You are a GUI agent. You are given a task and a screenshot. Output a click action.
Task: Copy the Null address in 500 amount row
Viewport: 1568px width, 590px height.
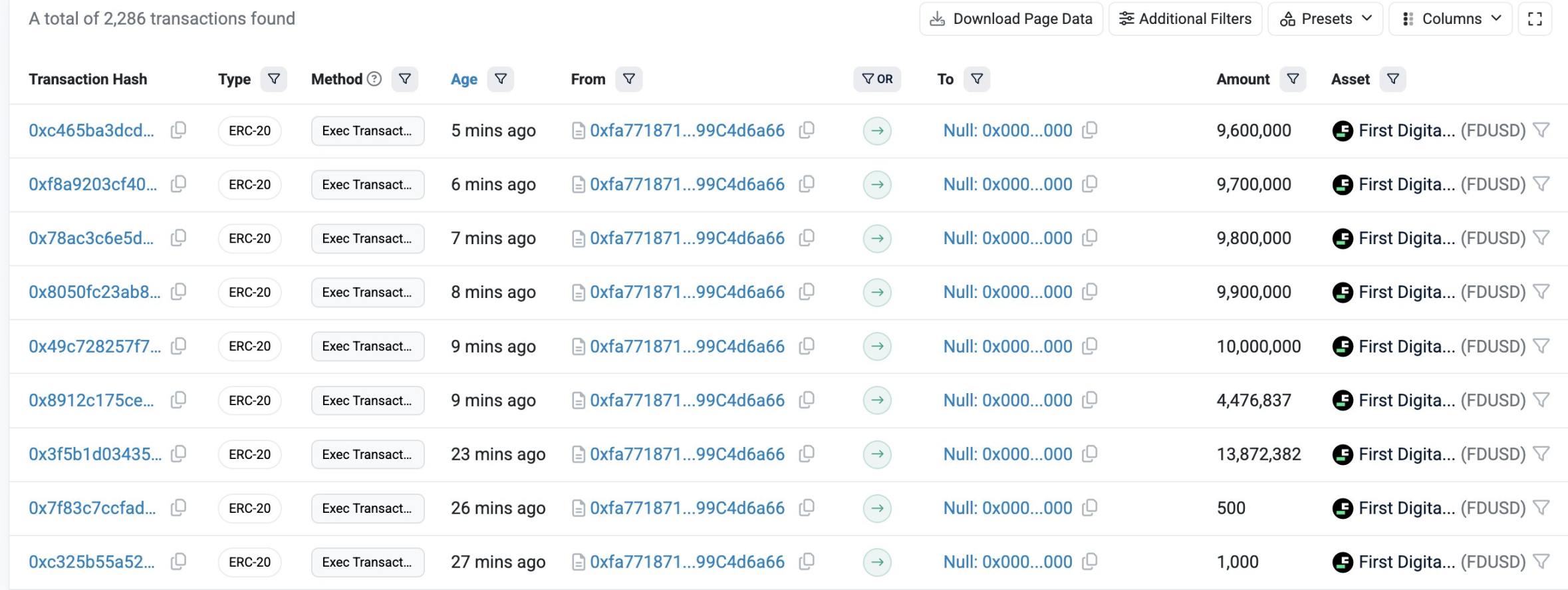[x=1089, y=508]
